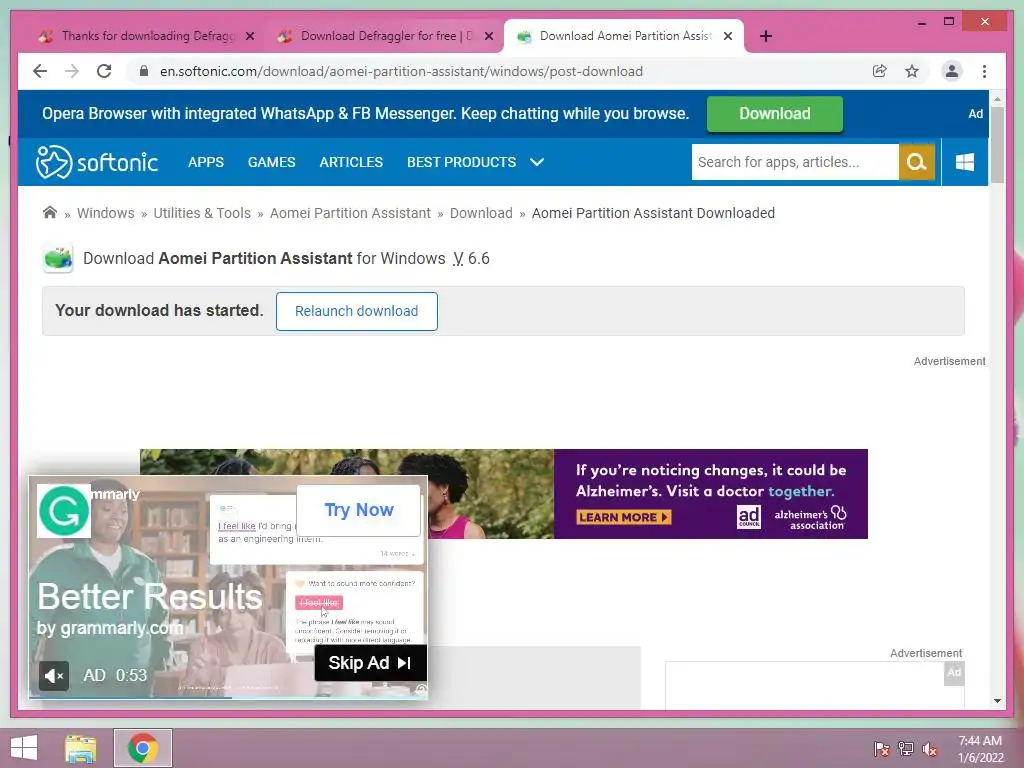Click the scrollbar up arrow
Image resolution: width=1024 pixels, height=768 pixels.
coord(997,99)
